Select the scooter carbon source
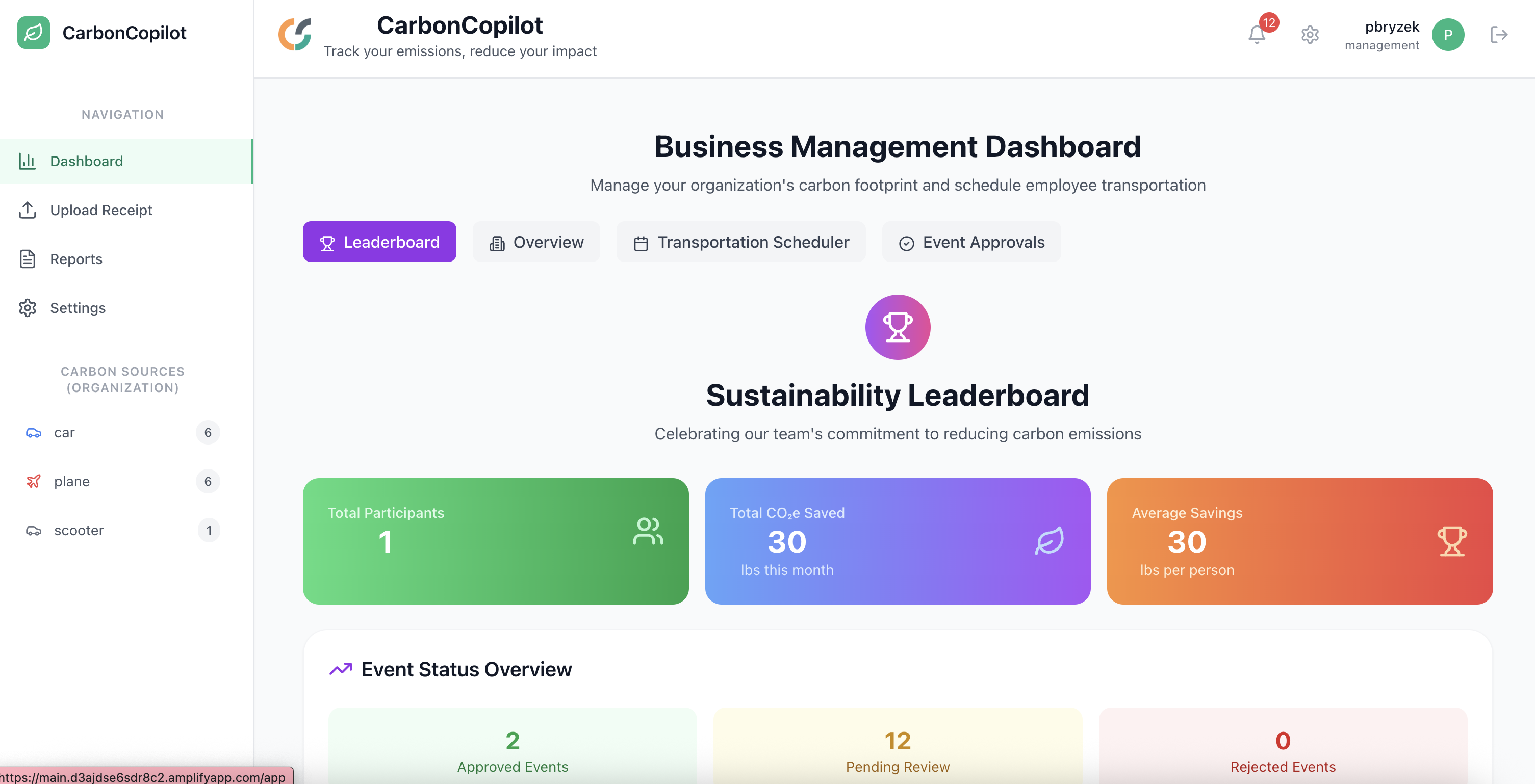This screenshot has height=784, width=1535. (79, 530)
